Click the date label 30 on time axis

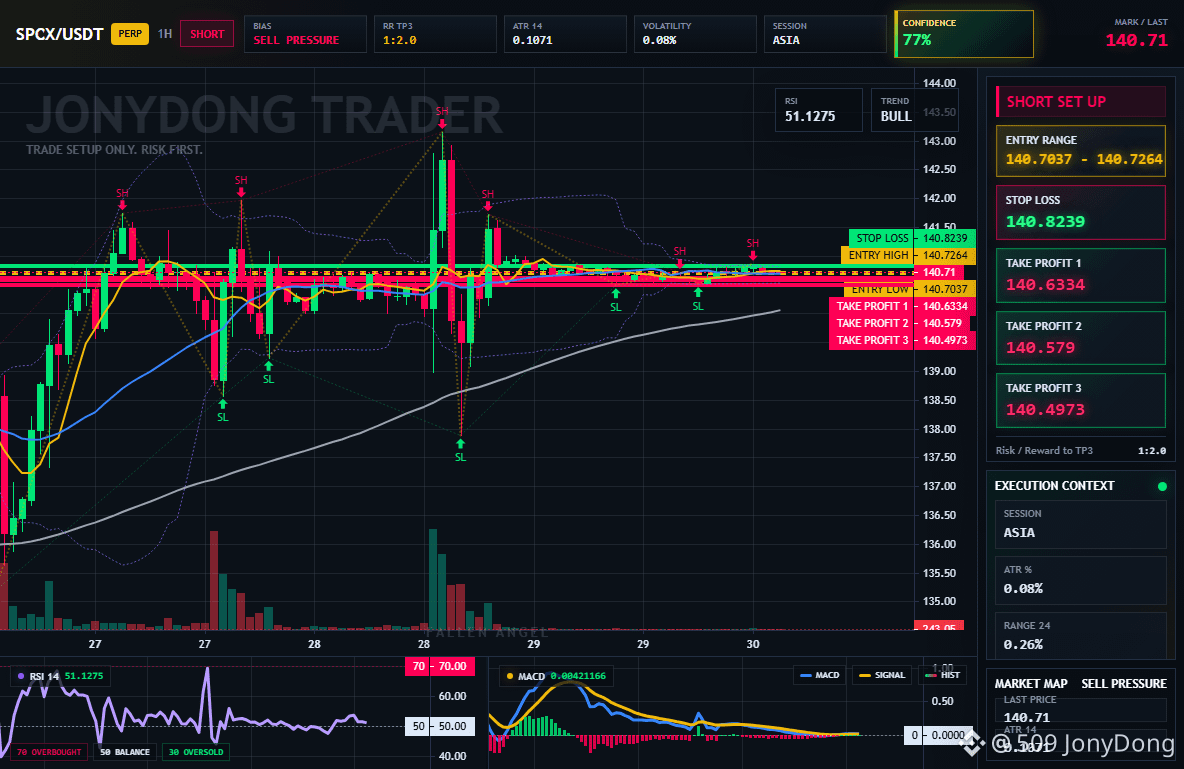[x=753, y=644]
